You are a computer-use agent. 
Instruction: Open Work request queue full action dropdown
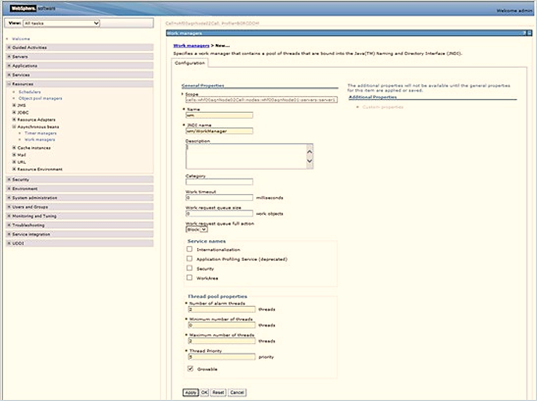[x=197, y=229]
